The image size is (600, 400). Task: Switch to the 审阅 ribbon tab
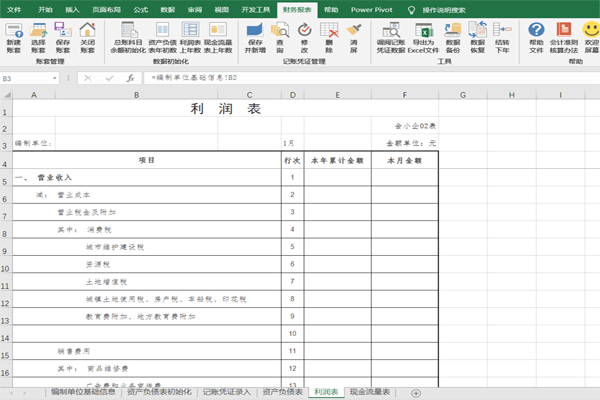click(194, 10)
